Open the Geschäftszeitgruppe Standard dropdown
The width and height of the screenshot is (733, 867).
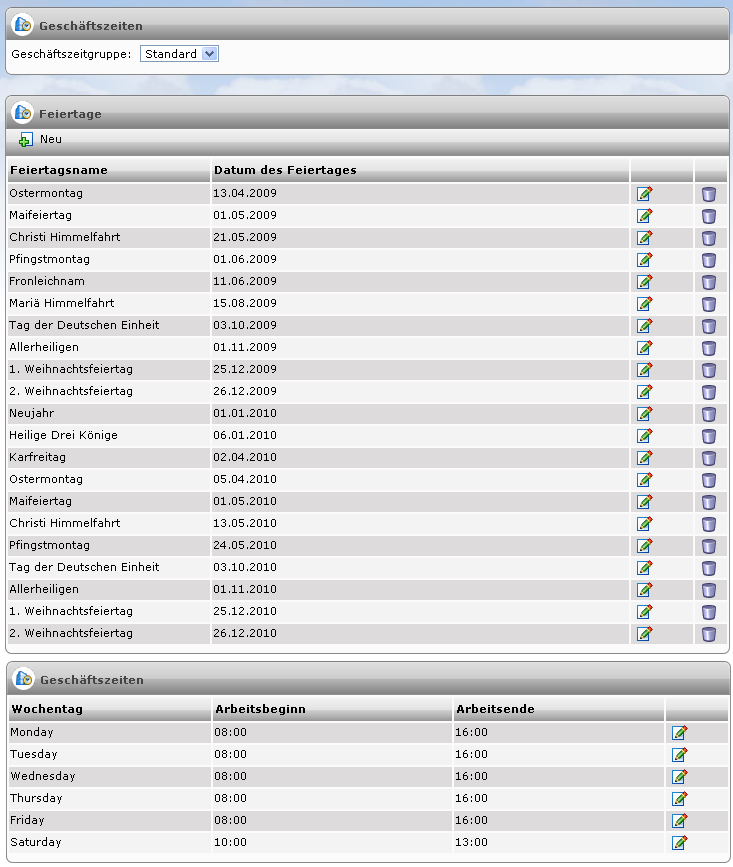179,54
